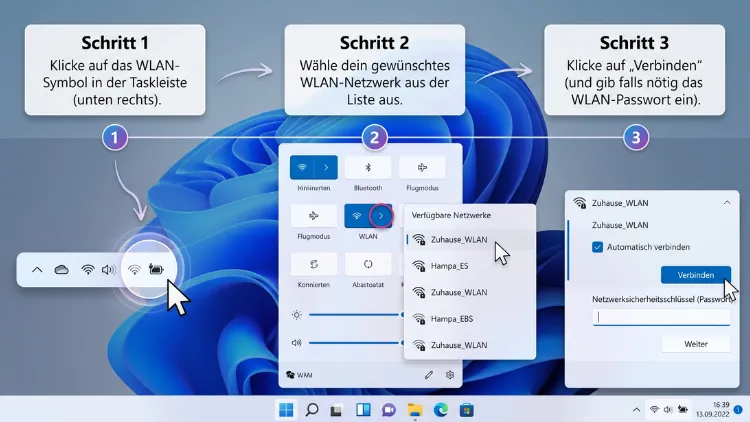Edit quick settings with the pencil icon
750x422 pixels.
point(429,375)
